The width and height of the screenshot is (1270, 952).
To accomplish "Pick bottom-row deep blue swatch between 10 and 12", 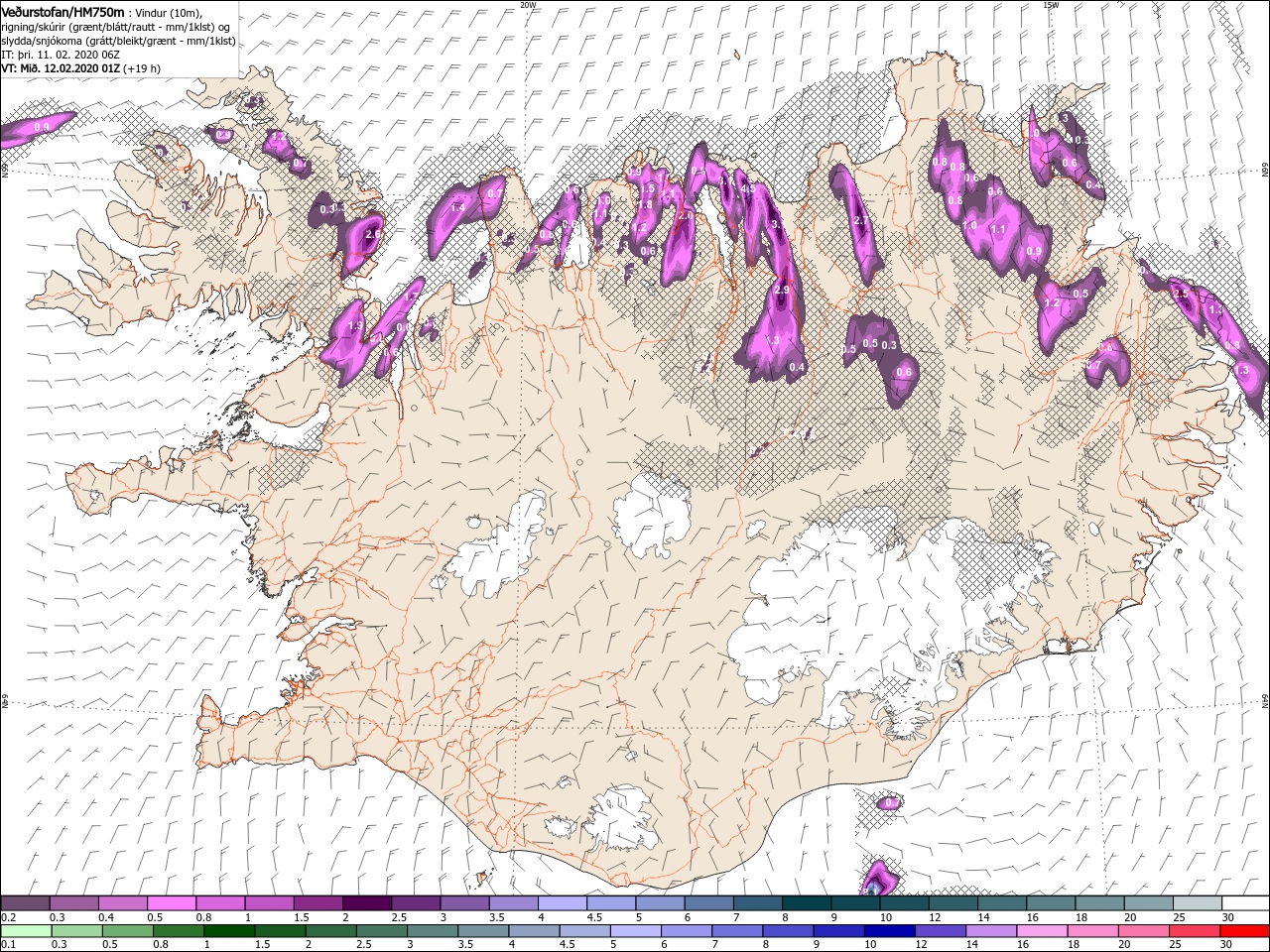I will pyautogui.click(x=888, y=930).
